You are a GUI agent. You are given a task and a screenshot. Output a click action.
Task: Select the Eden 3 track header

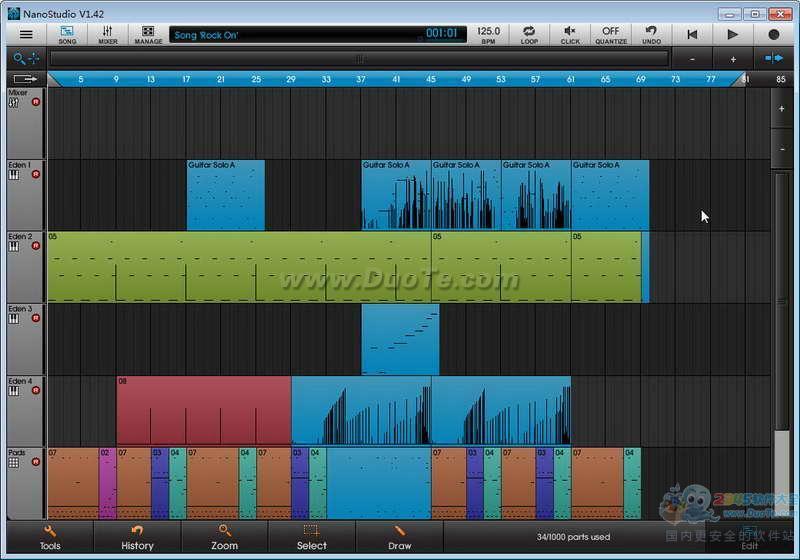26,339
